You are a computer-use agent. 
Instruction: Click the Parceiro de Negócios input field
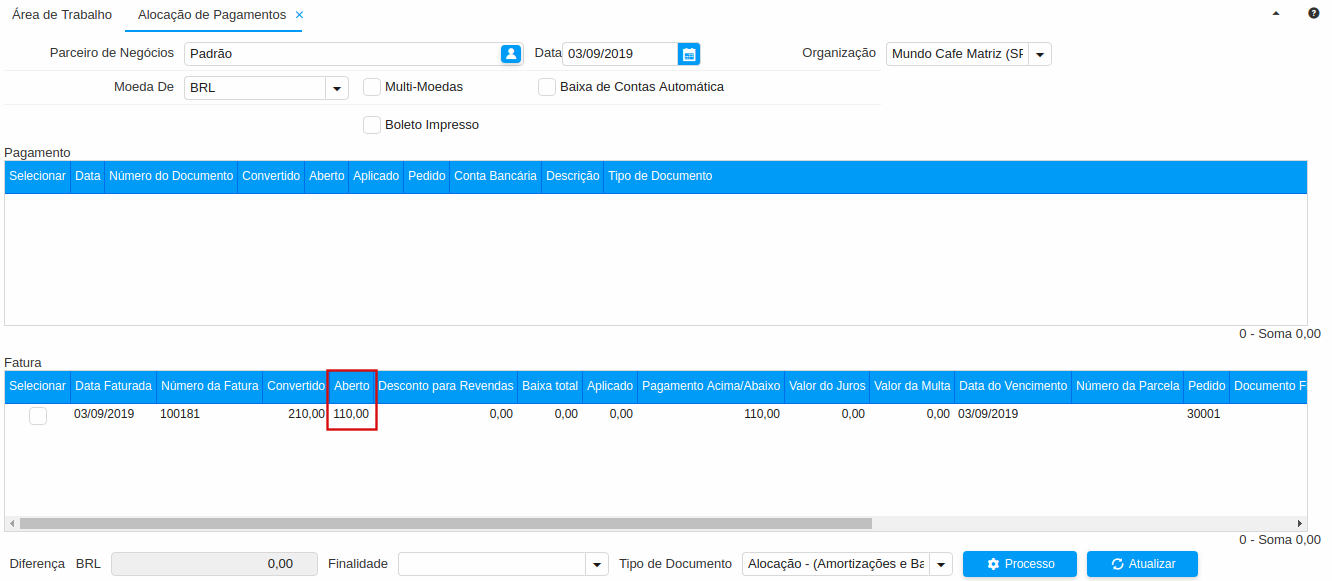(340, 54)
